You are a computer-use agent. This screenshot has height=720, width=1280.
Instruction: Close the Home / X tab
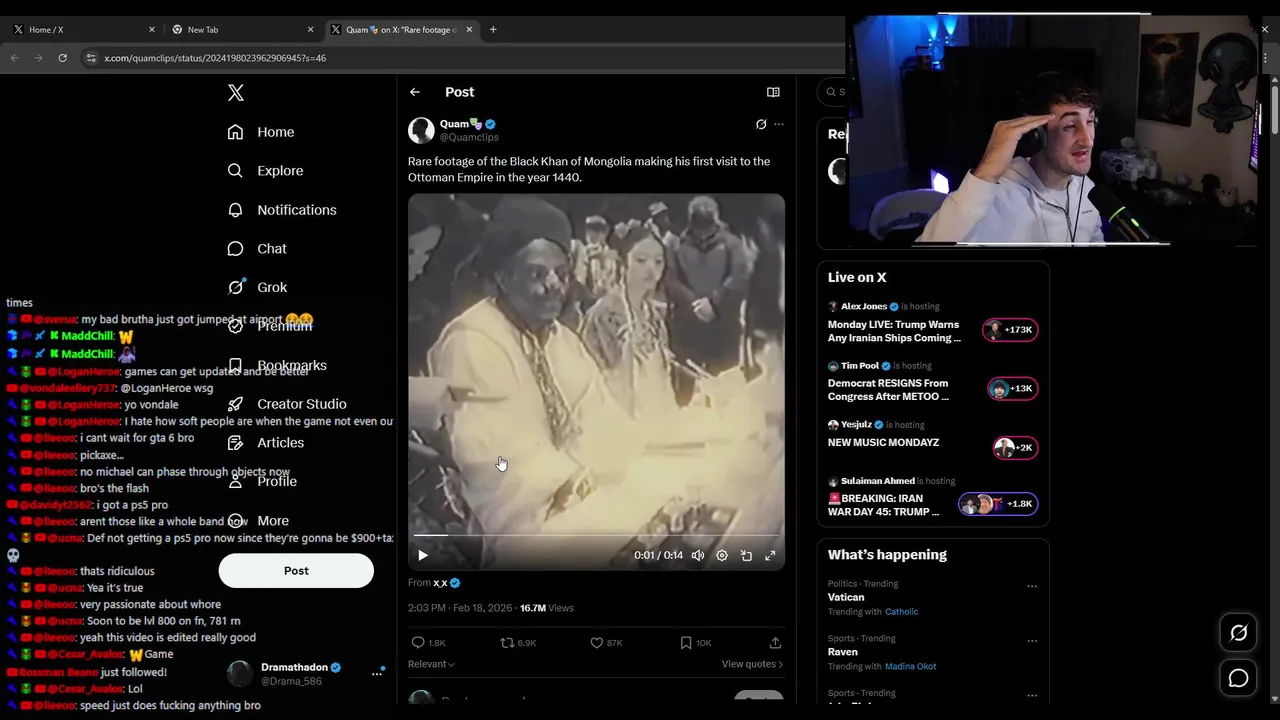pos(152,30)
